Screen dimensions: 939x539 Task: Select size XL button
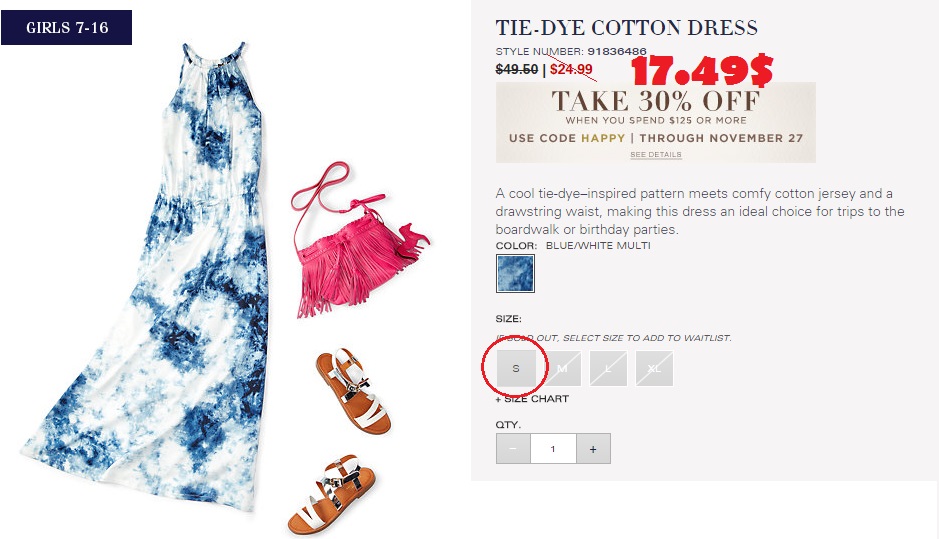point(654,368)
